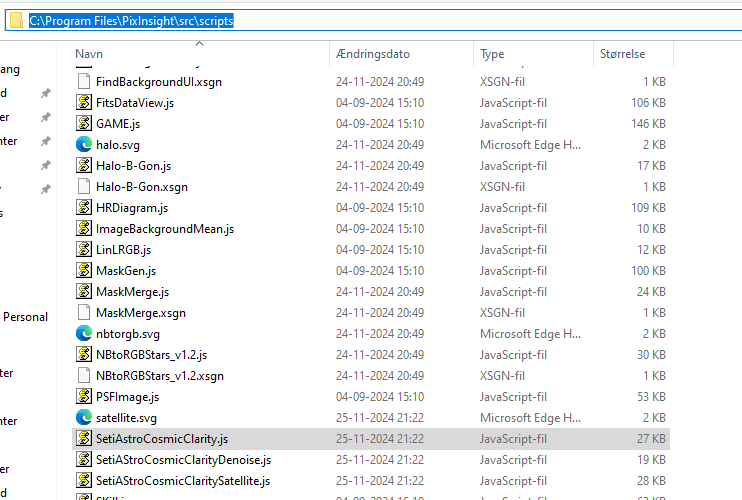Click file name halo.svg
This screenshot has width=742, height=500.
[x=118, y=145]
